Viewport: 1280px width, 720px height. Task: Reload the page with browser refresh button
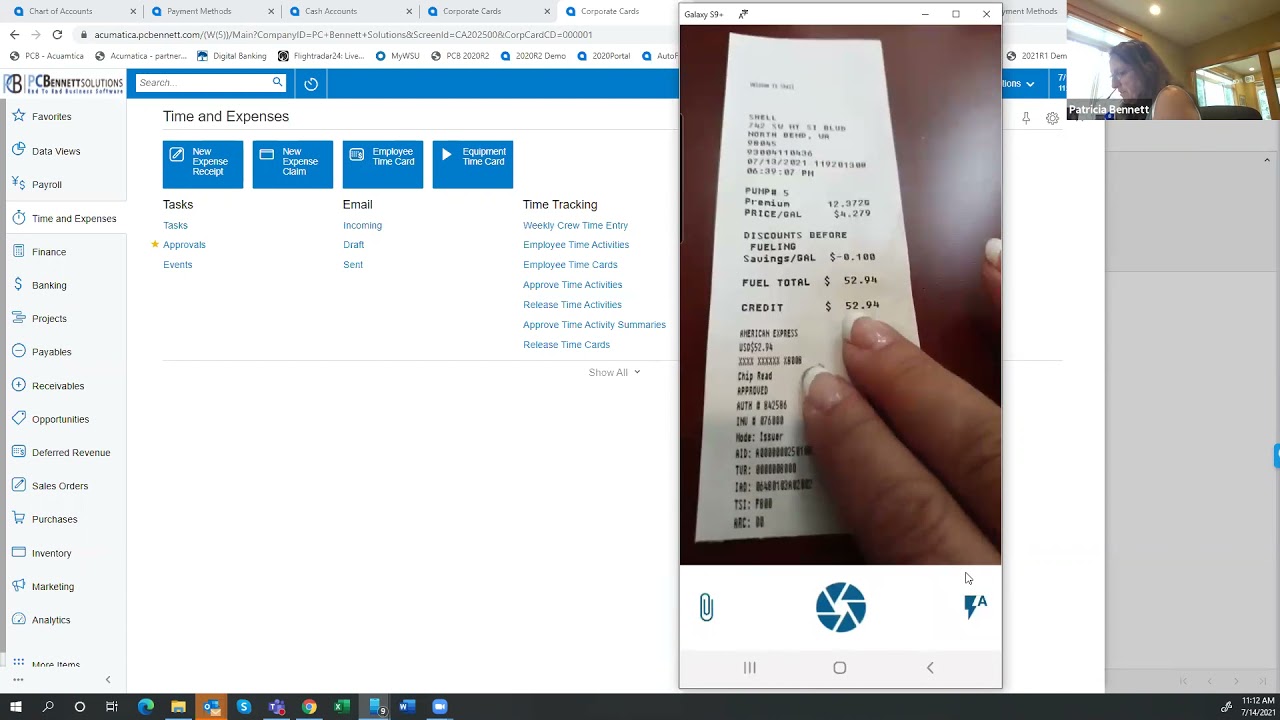tap(57, 34)
